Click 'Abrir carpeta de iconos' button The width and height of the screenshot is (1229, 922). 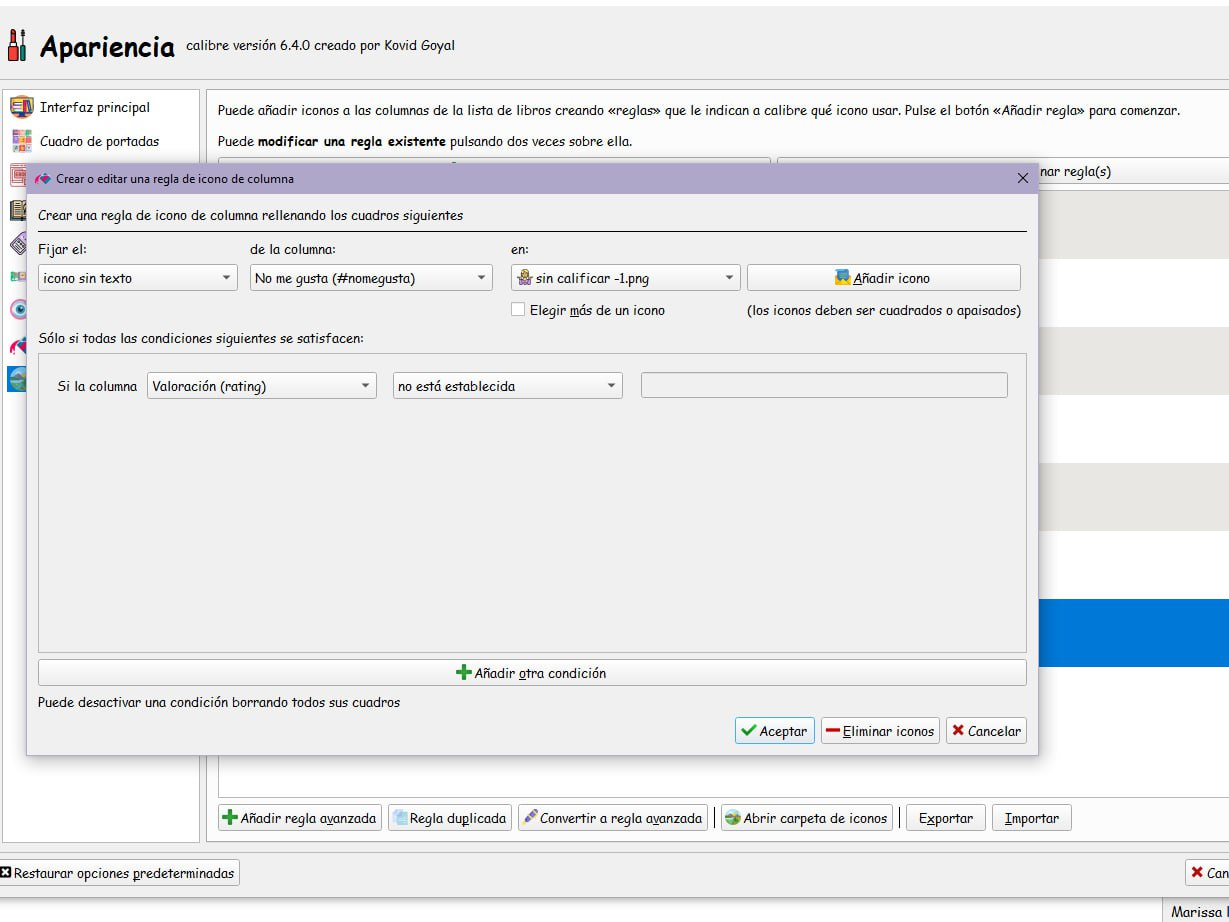[806, 818]
